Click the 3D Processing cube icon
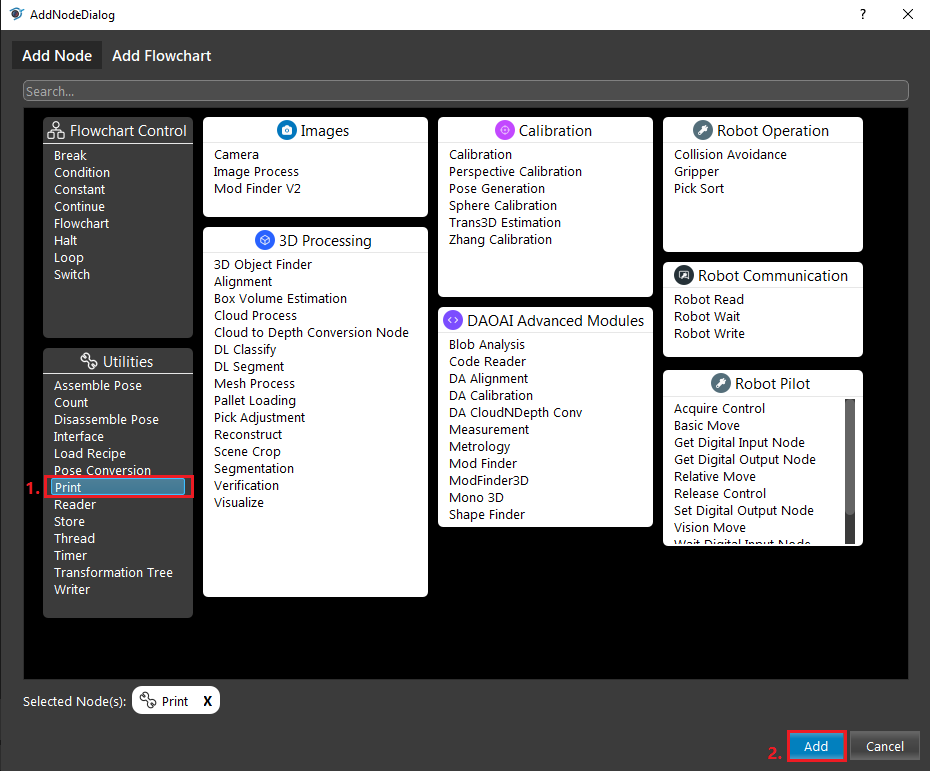This screenshot has height=771, width=930. click(x=265, y=240)
